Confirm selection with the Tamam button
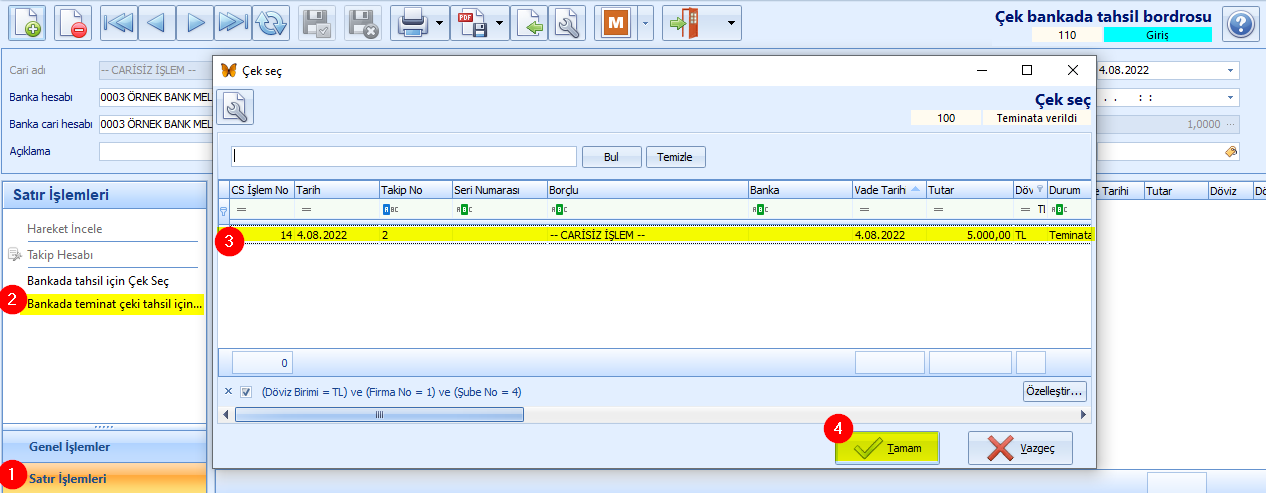Image resolution: width=1266 pixels, height=493 pixels. (x=887, y=448)
